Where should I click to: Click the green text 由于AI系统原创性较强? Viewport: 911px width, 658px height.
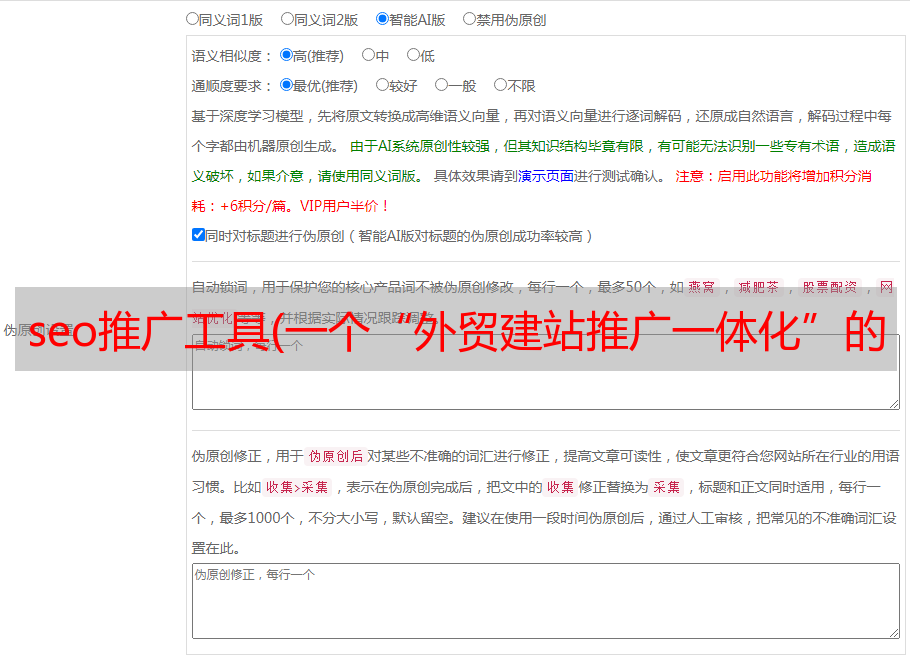420,146
